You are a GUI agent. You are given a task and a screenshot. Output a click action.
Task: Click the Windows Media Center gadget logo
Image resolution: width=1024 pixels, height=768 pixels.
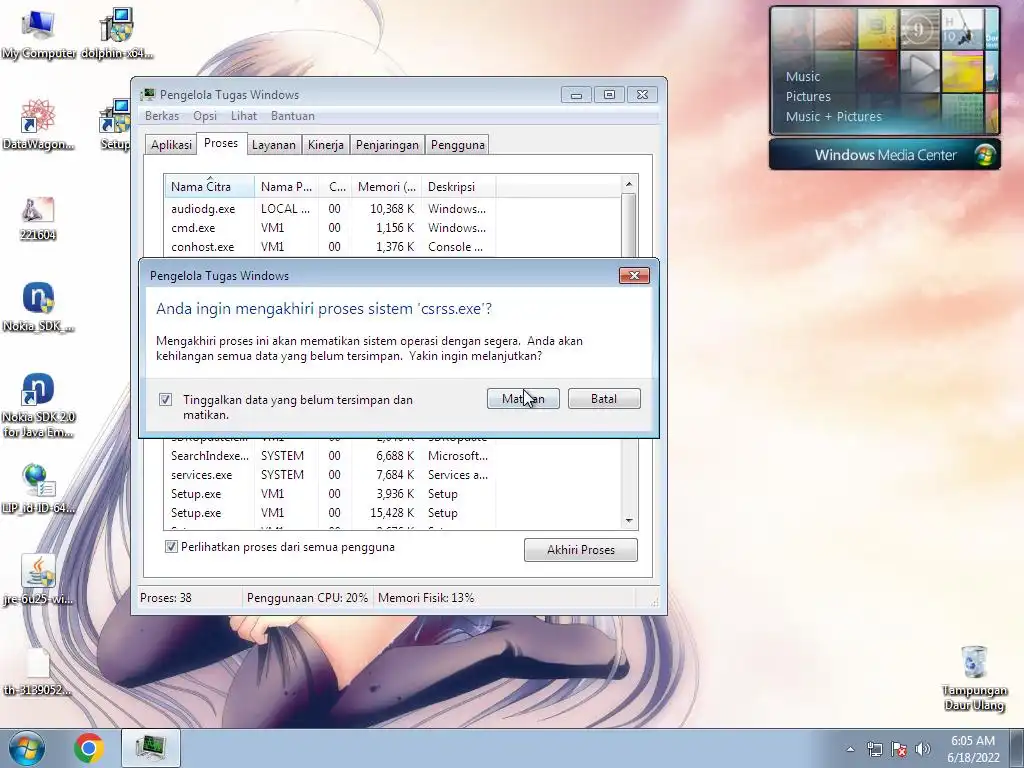click(984, 155)
